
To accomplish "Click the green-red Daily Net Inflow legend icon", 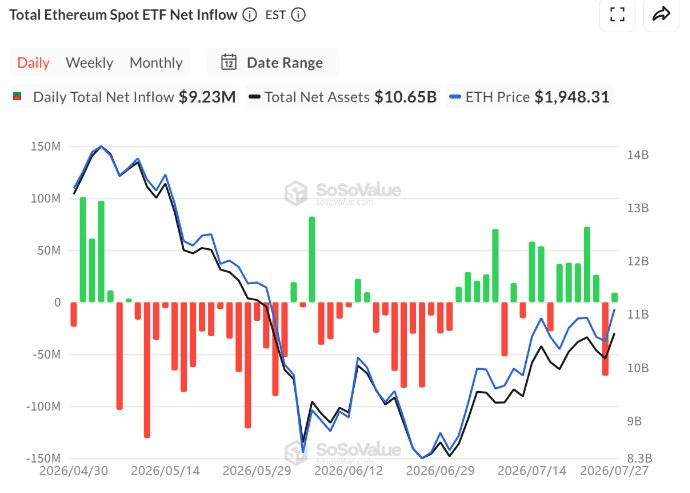I will 17,96.
